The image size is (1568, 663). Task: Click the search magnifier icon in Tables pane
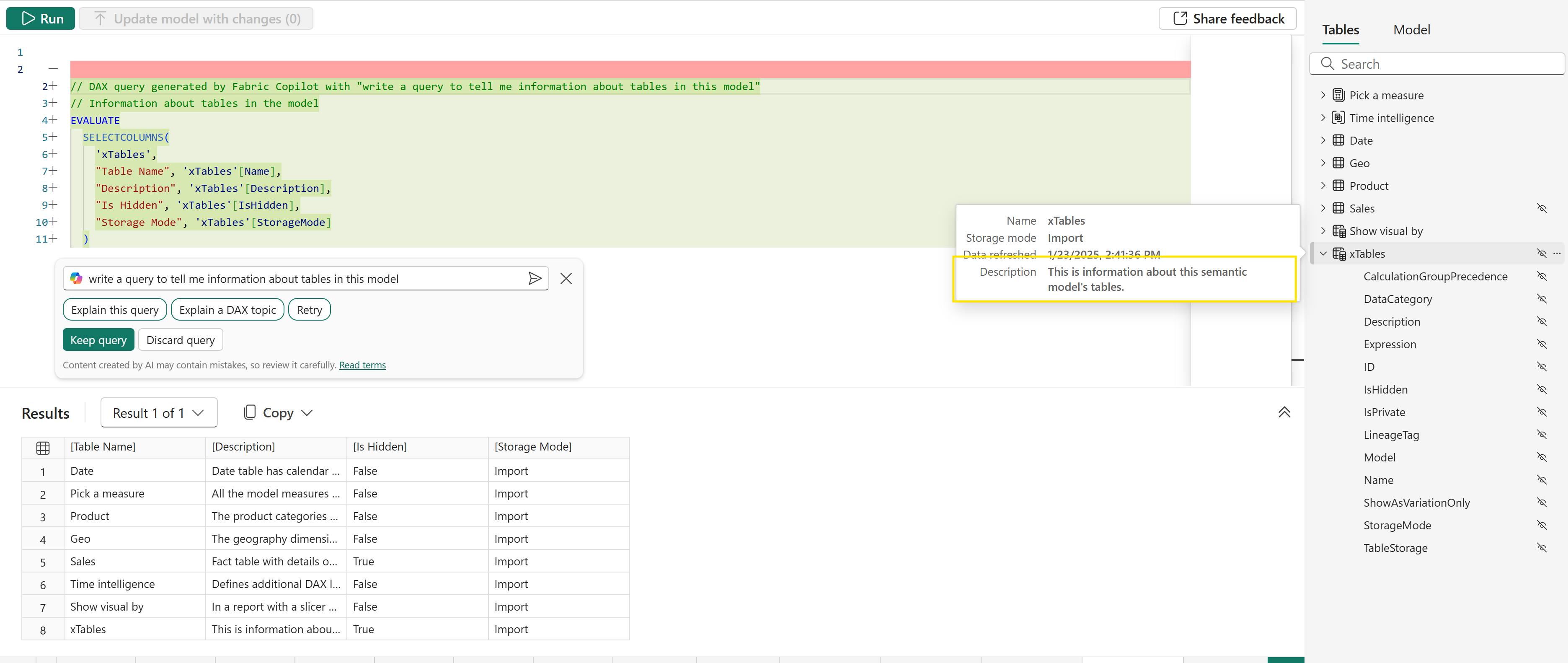coord(1328,64)
